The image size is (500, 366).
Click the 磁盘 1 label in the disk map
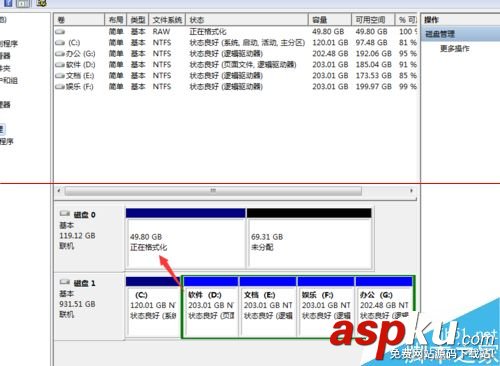pos(84,283)
